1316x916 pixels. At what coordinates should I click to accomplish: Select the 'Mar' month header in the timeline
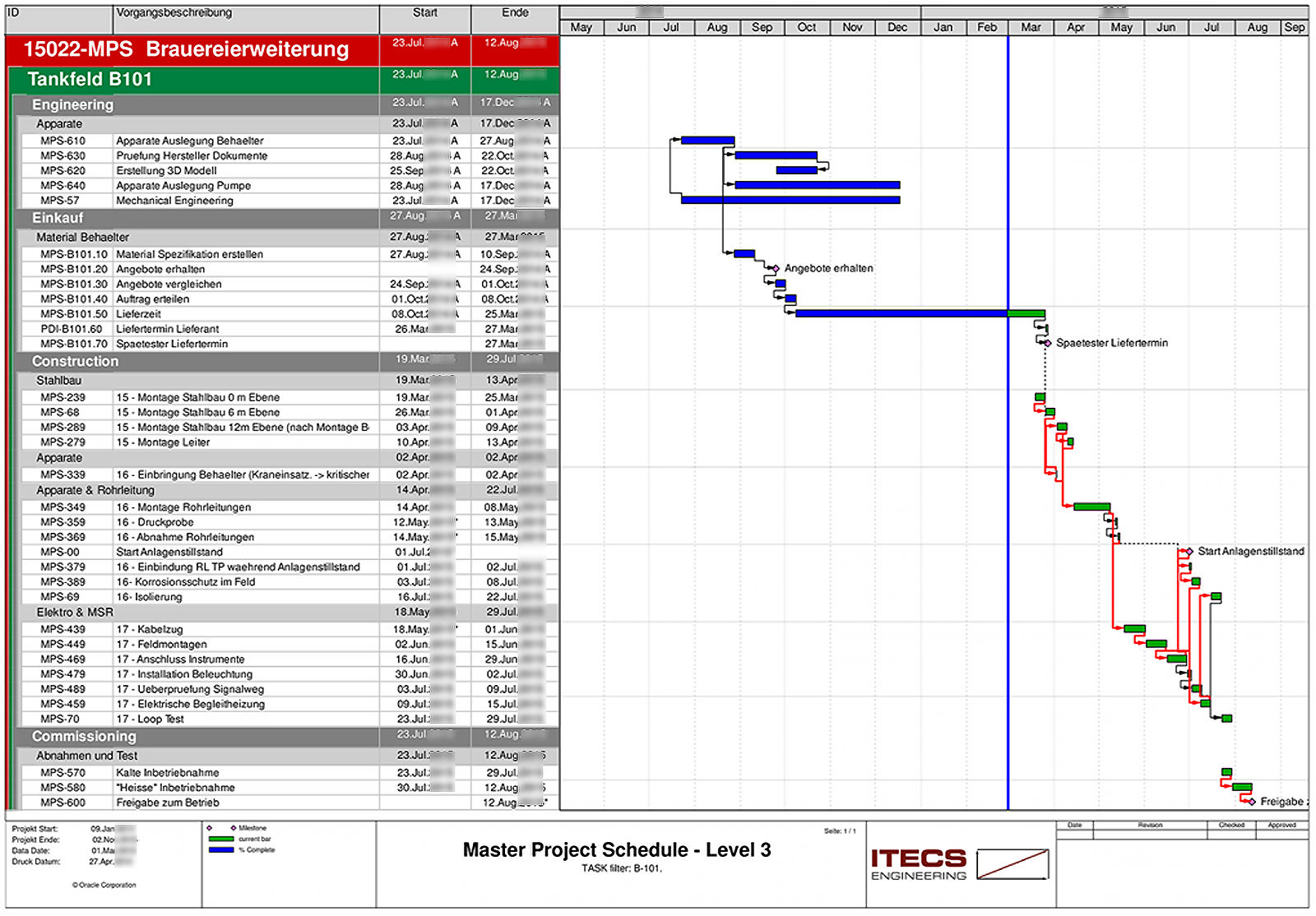click(1031, 27)
